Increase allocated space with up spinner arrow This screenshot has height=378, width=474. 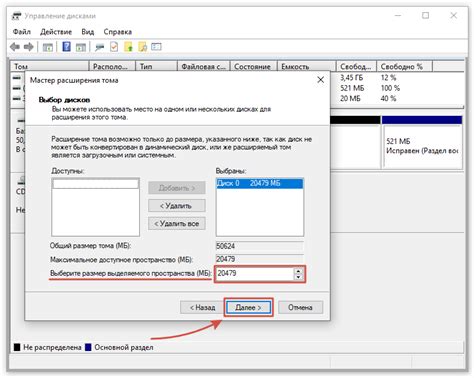point(298,271)
